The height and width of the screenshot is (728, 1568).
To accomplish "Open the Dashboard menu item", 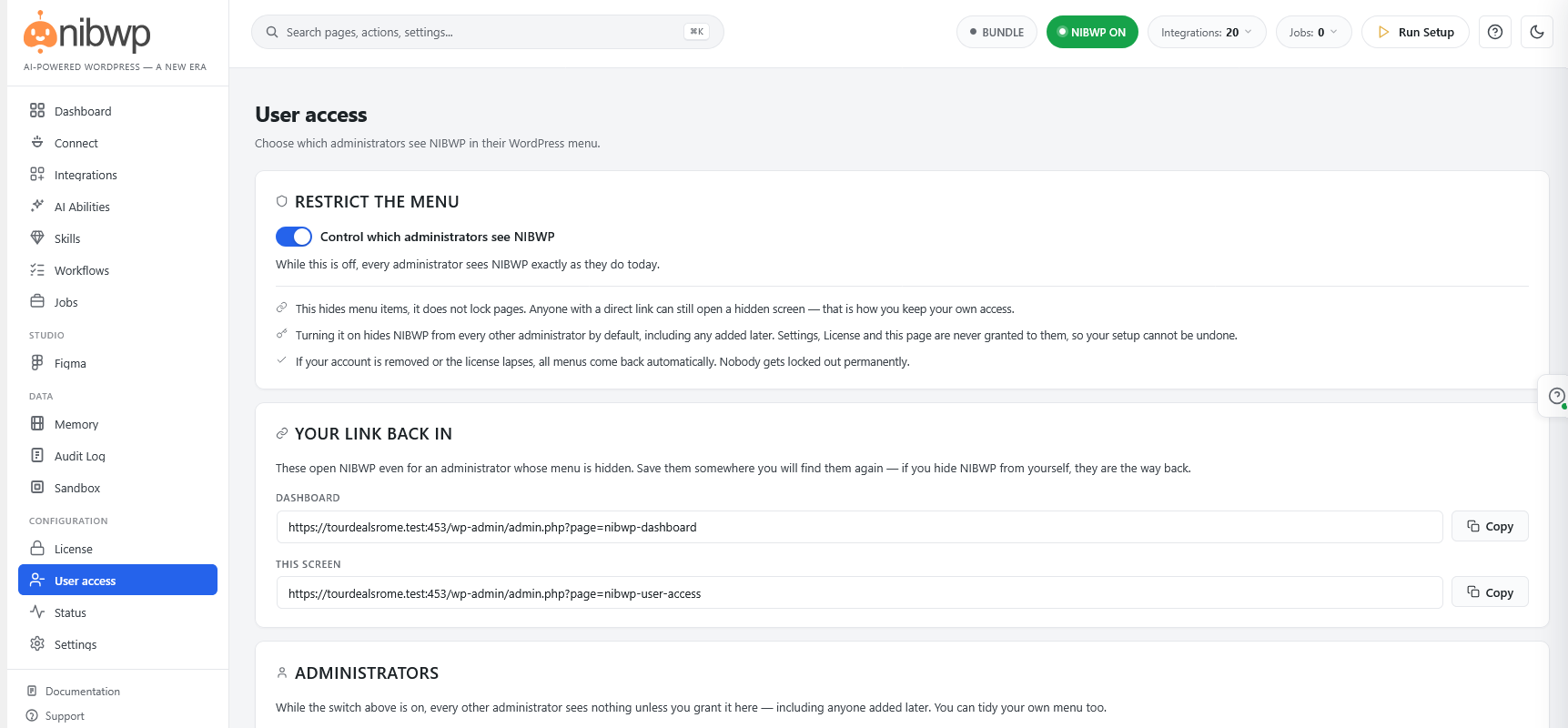I will click(x=117, y=111).
